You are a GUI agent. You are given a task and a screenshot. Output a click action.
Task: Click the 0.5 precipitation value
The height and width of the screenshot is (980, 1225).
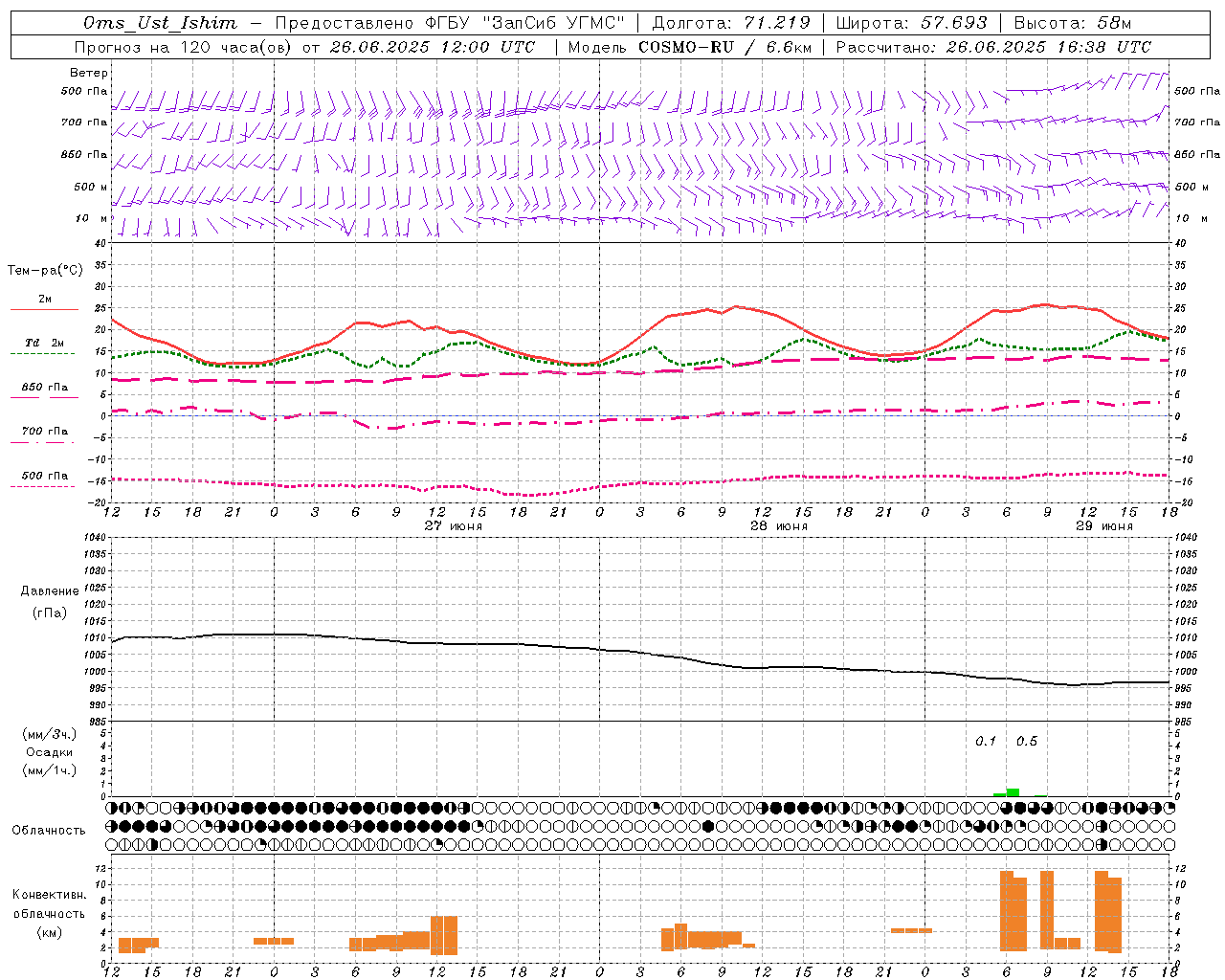coord(1027,742)
